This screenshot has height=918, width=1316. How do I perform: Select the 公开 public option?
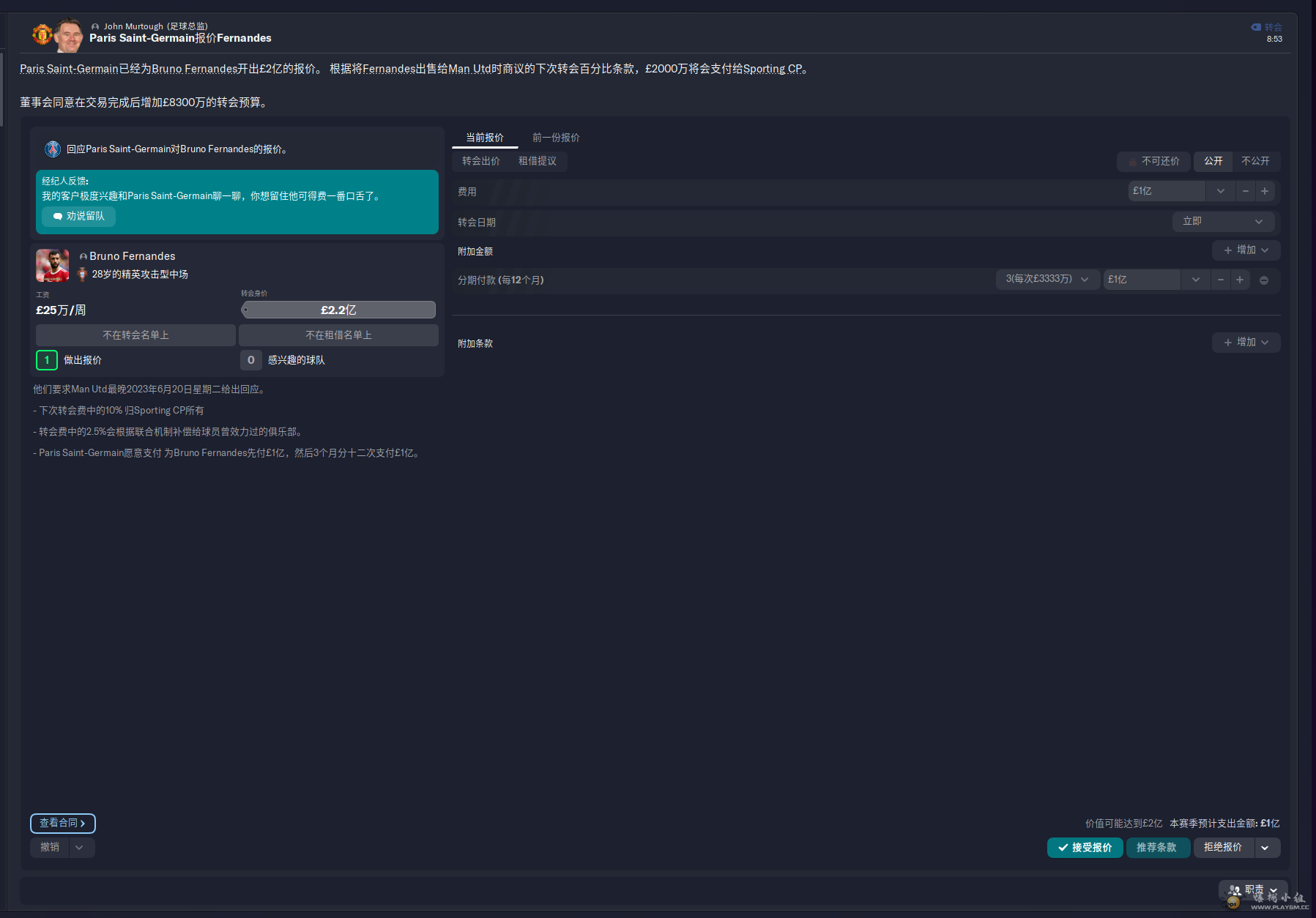pyautogui.click(x=1213, y=161)
